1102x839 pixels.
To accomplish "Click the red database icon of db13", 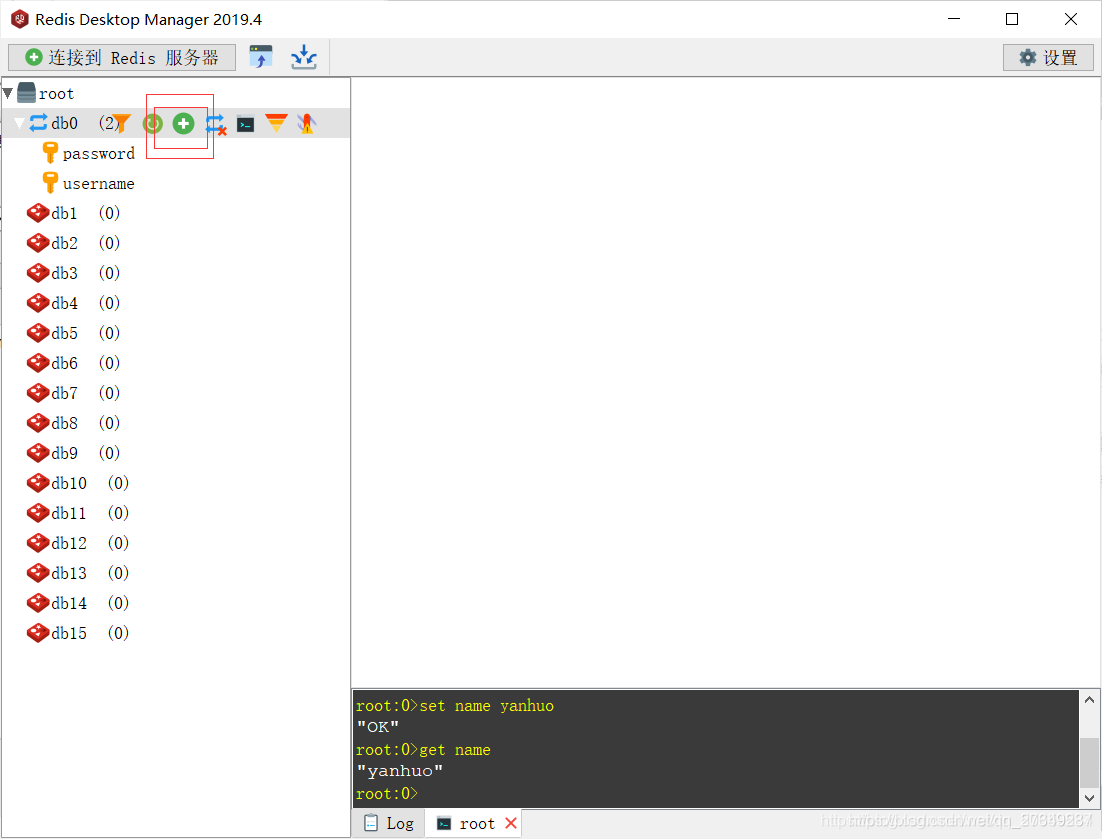I will (37, 573).
